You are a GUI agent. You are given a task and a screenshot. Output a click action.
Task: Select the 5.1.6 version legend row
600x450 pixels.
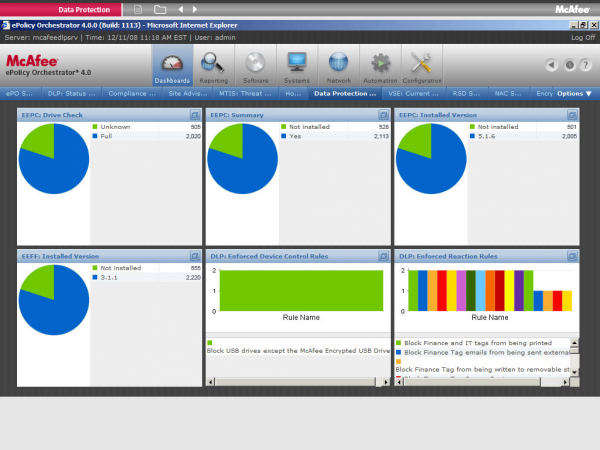(x=524, y=136)
